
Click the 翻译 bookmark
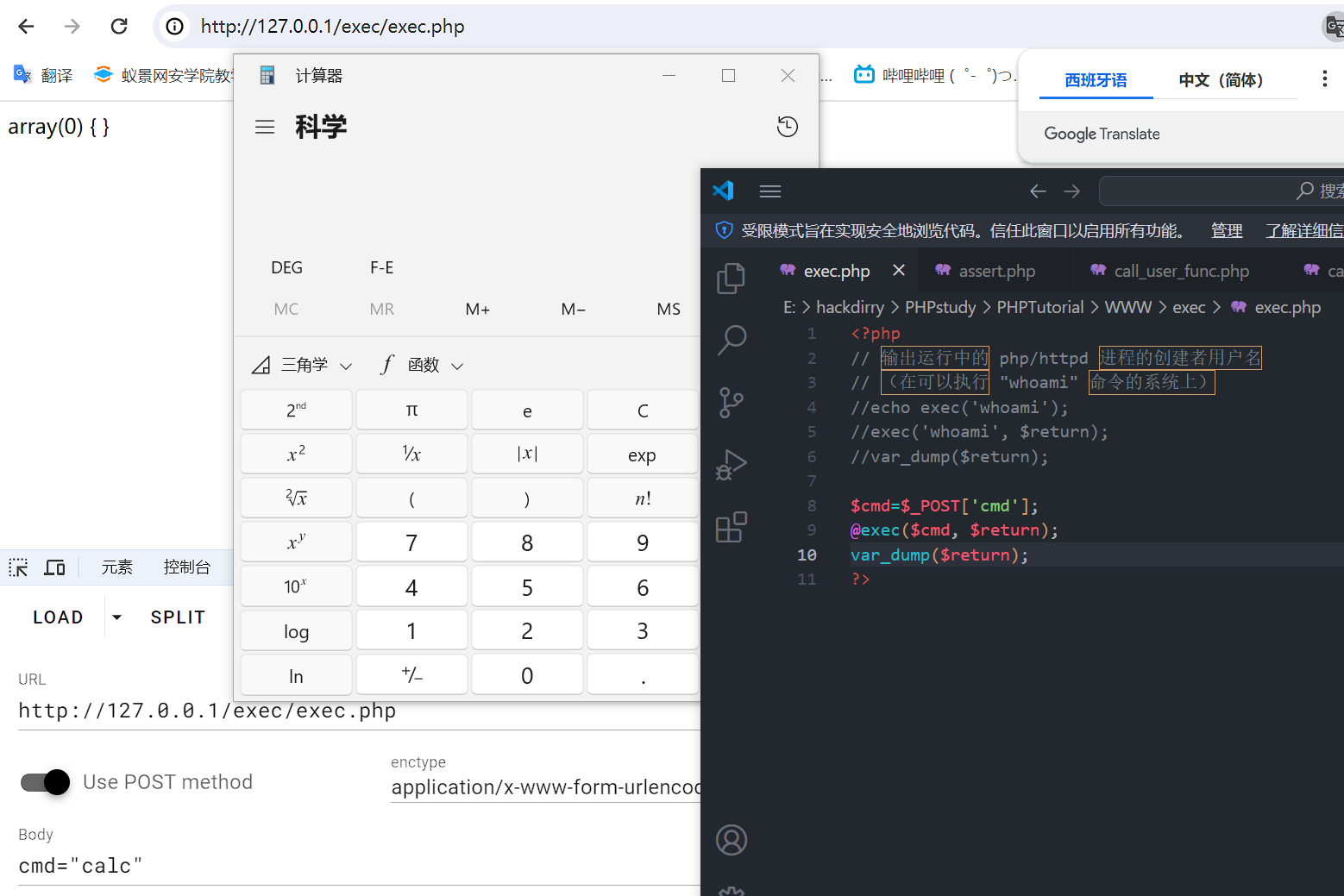(43, 76)
